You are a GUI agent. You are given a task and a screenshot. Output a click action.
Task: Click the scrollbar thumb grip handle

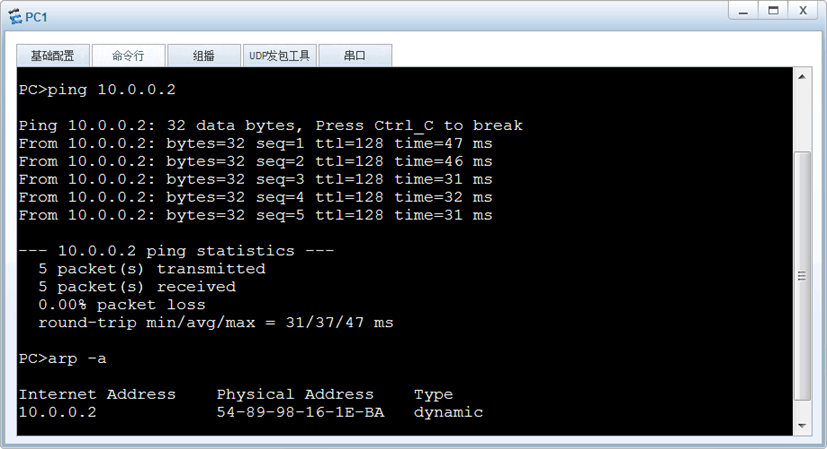pyautogui.click(x=802, y=276)
